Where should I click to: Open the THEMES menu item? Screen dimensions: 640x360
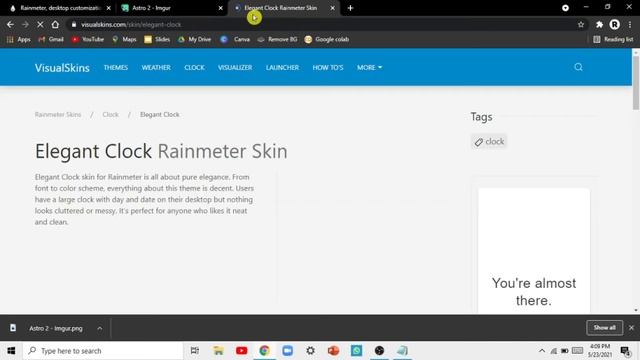(116, 67)
